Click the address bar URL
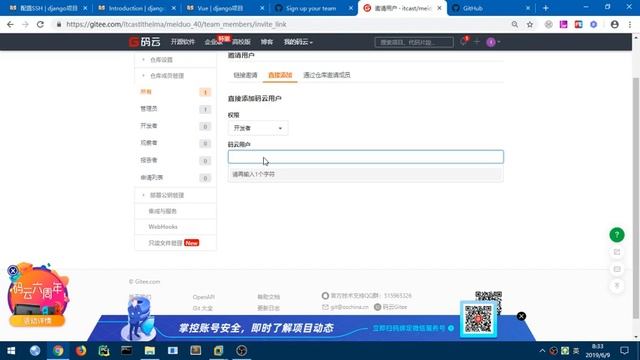640x360 pixels. (176, 24)
